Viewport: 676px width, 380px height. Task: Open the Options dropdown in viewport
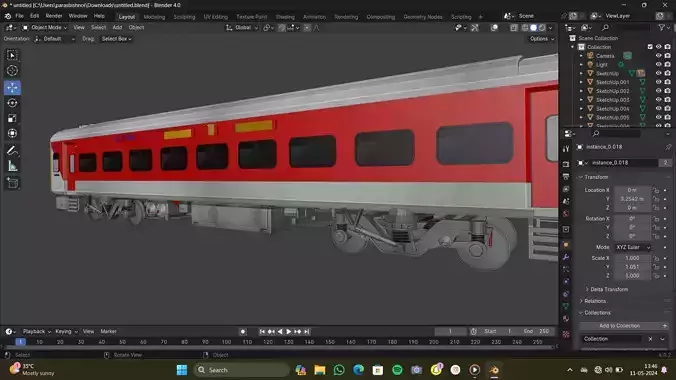pos(541,39)
